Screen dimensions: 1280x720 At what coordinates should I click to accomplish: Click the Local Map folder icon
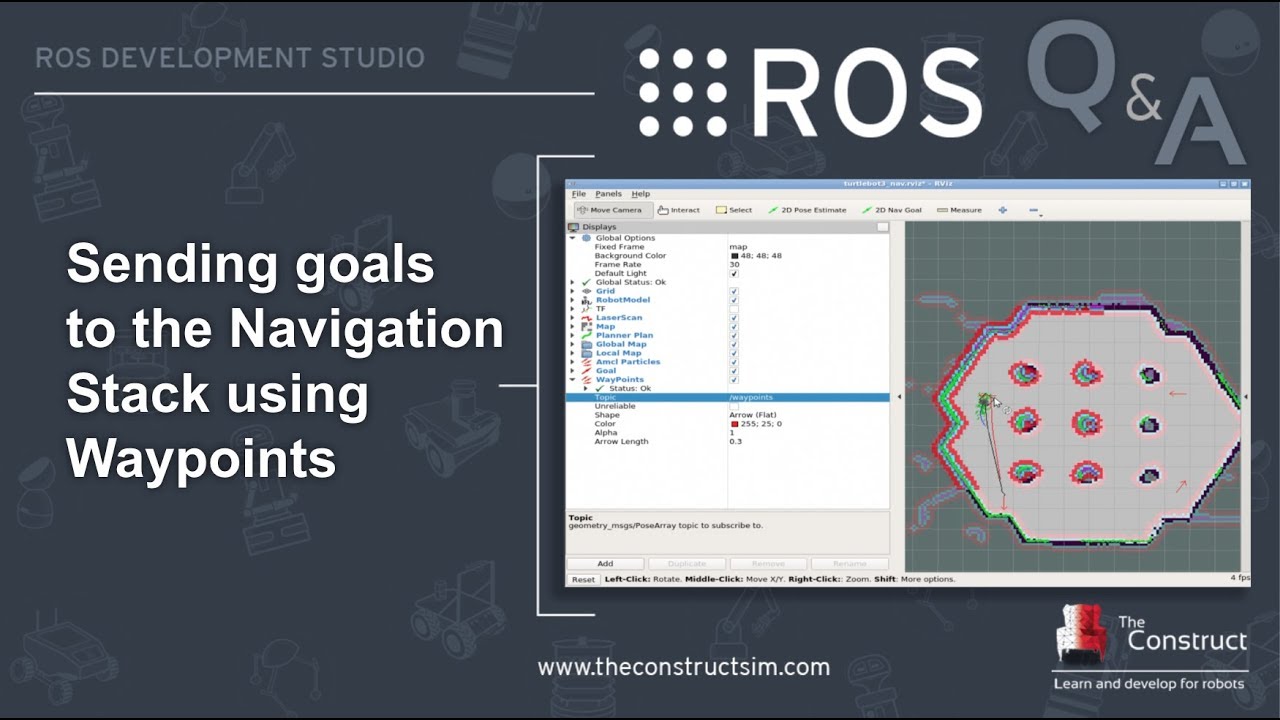click(587, 353)
